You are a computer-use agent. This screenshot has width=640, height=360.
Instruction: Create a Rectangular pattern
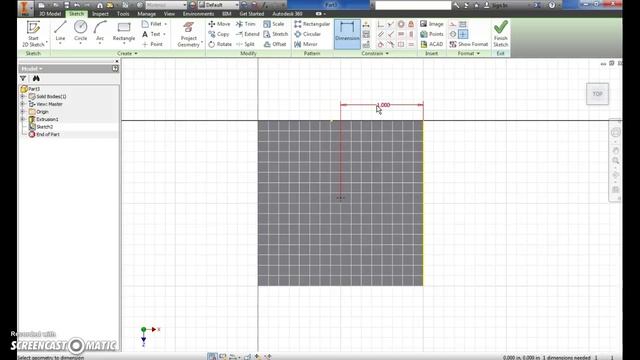click(x=312, y=24)
